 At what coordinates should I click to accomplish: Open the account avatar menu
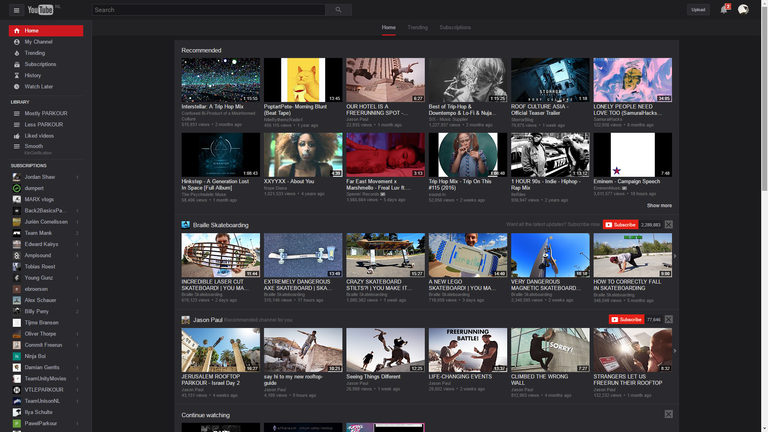[743, 9]
